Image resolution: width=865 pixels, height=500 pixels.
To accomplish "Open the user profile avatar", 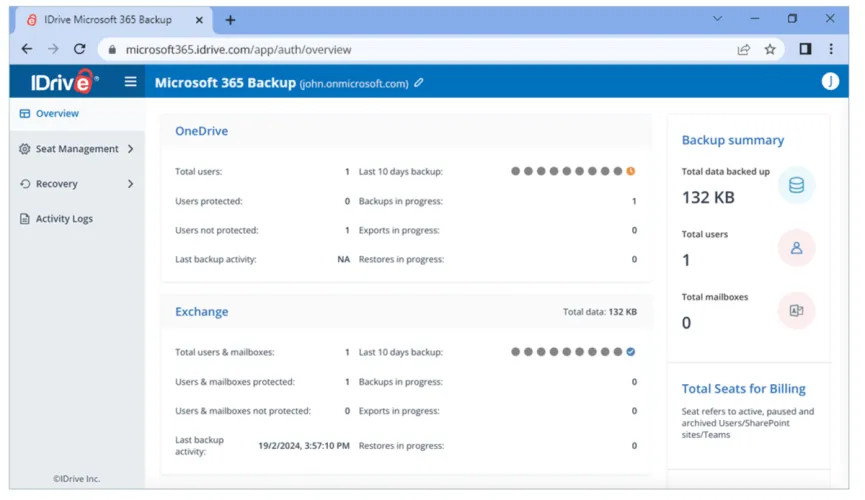I will pyautogui.click(x=829, y=82).
